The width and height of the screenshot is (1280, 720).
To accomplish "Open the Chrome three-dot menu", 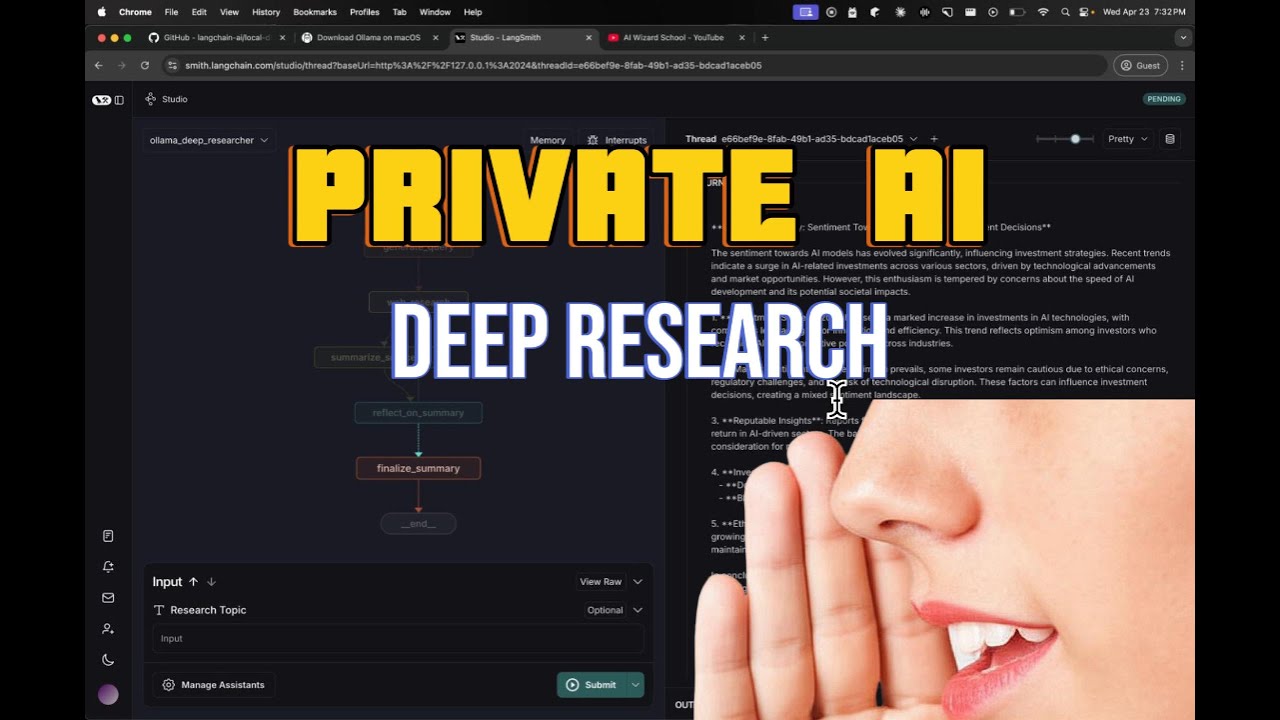I will [1182, 65].
